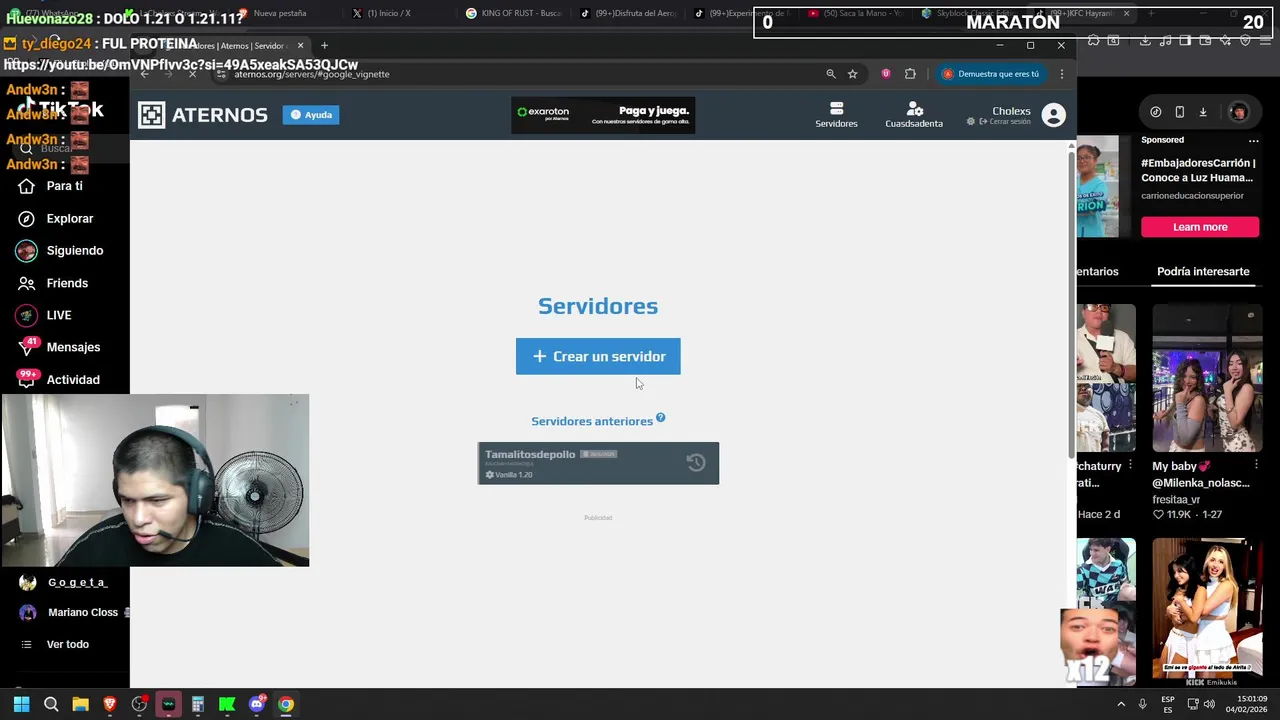The height and width of the screenshot is (720, 1280).
Task: Open the extensions puzzle icon
Action: pos(910,74)
